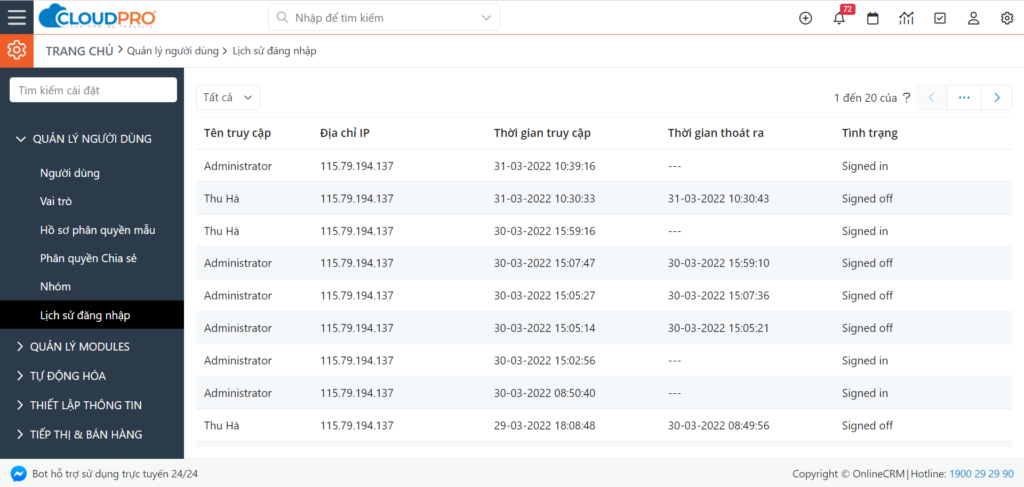Open the user profile icon
Image resolution: width=1024 pixels, height=487 pixels.
pos(973,18)
